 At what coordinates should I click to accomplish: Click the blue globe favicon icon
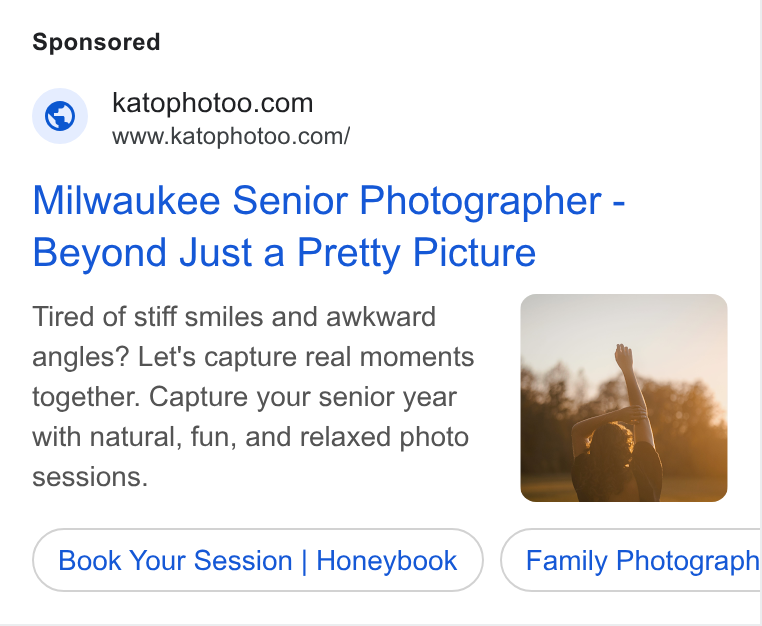(60, 116)
